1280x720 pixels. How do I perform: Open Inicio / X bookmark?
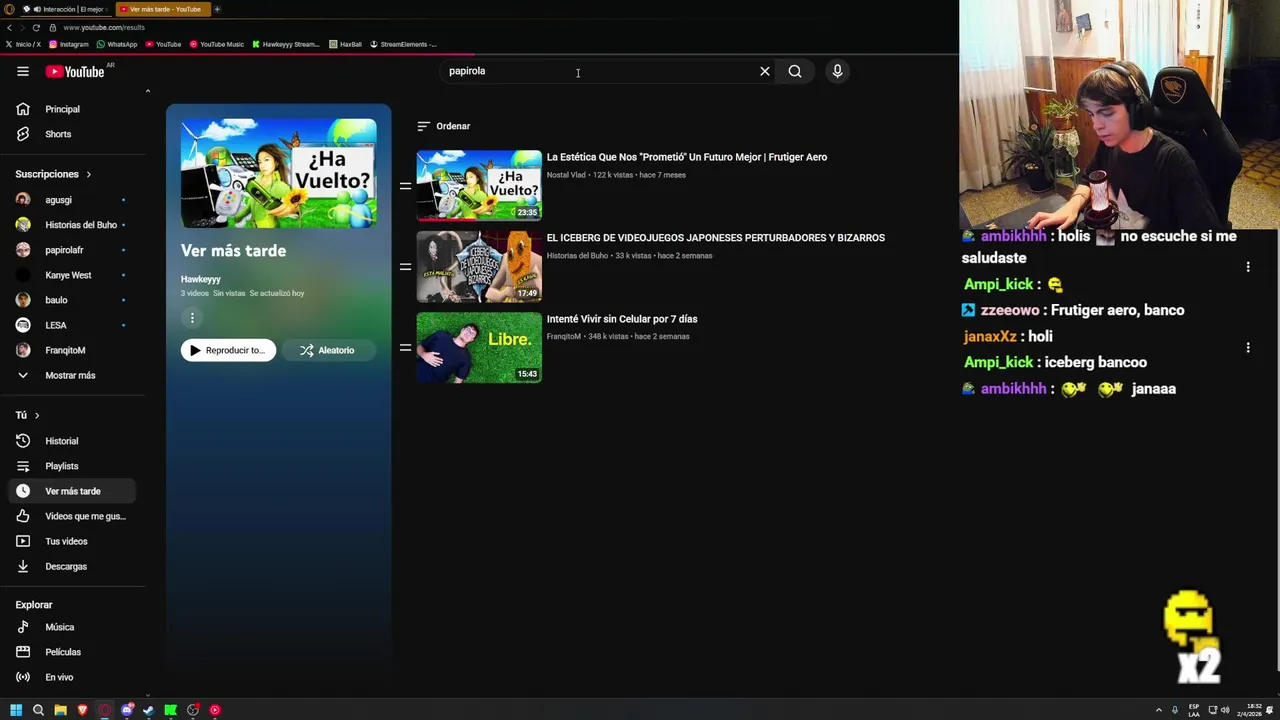click(24, 44)
